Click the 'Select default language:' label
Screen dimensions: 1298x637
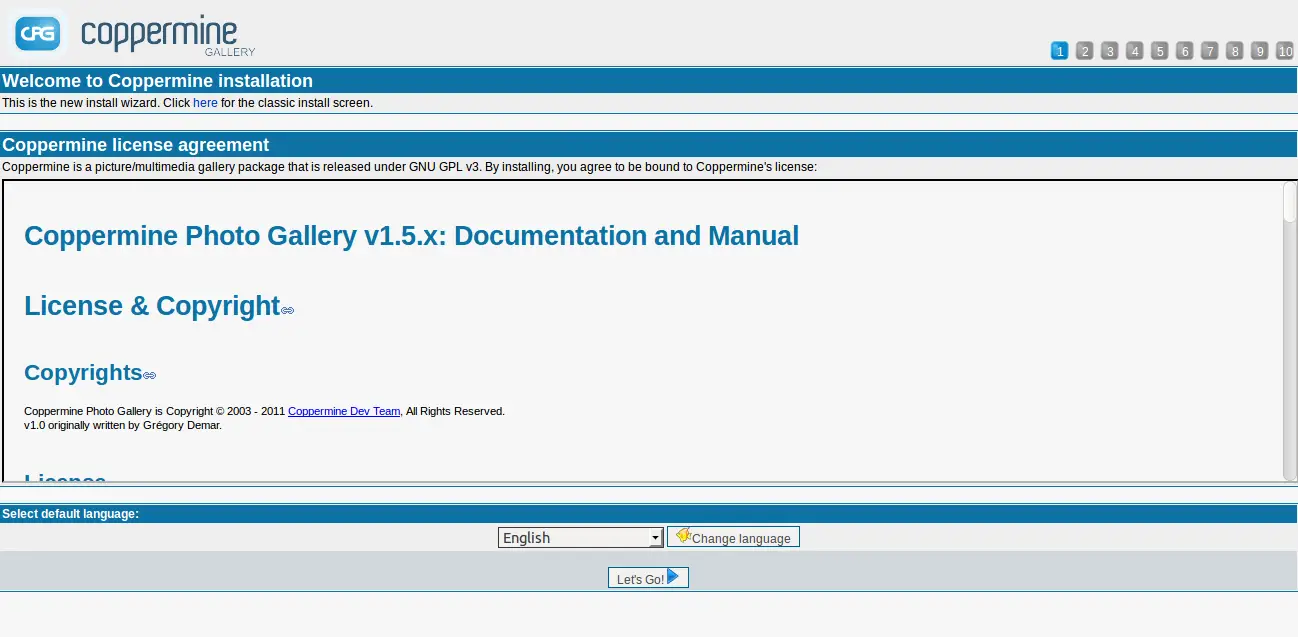(x=70, y=514)
